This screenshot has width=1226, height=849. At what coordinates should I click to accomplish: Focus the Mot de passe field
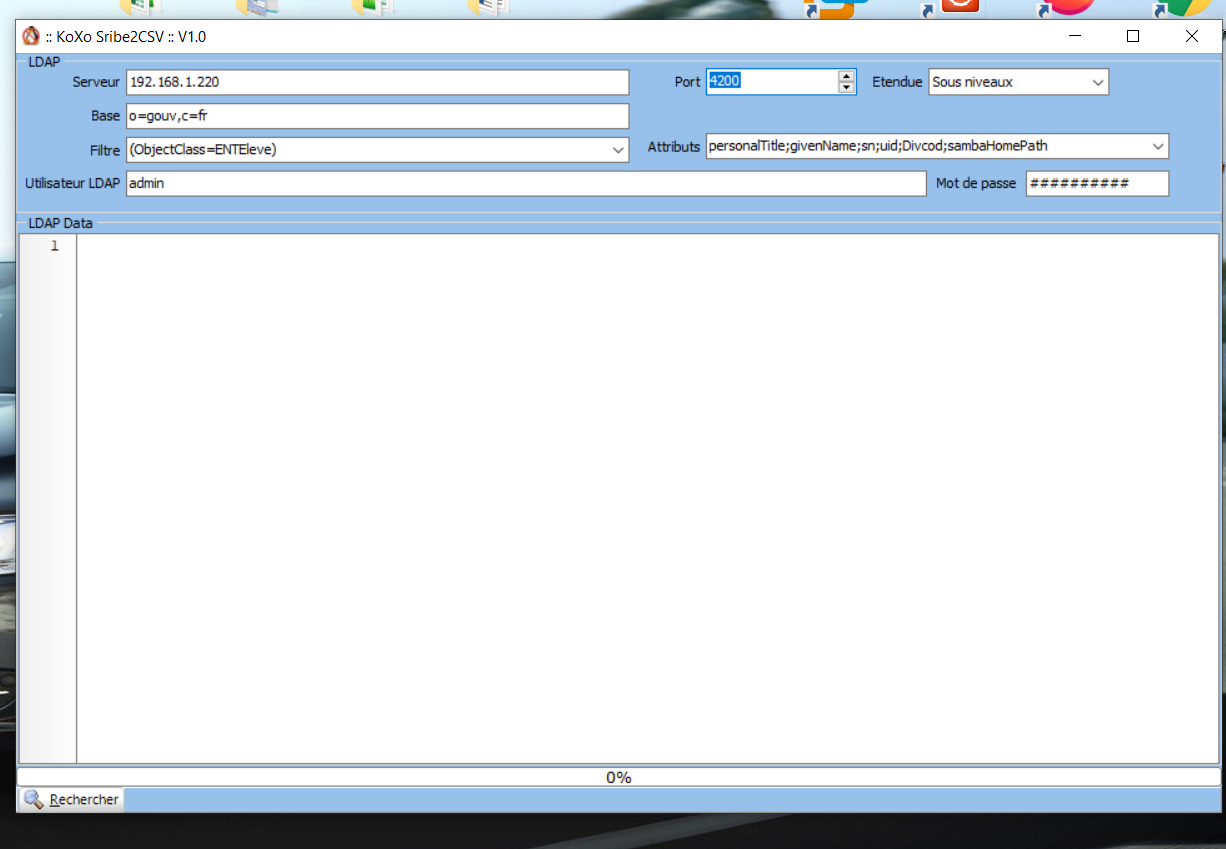tap(1097, 183)
